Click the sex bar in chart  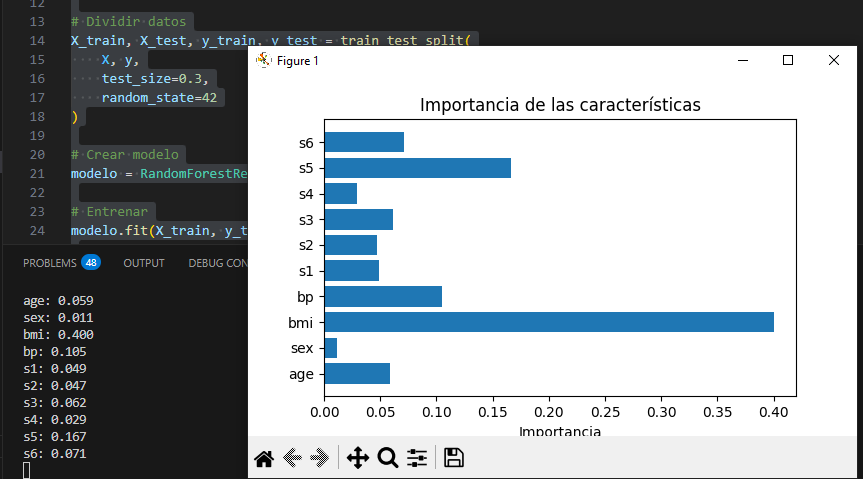331,348
